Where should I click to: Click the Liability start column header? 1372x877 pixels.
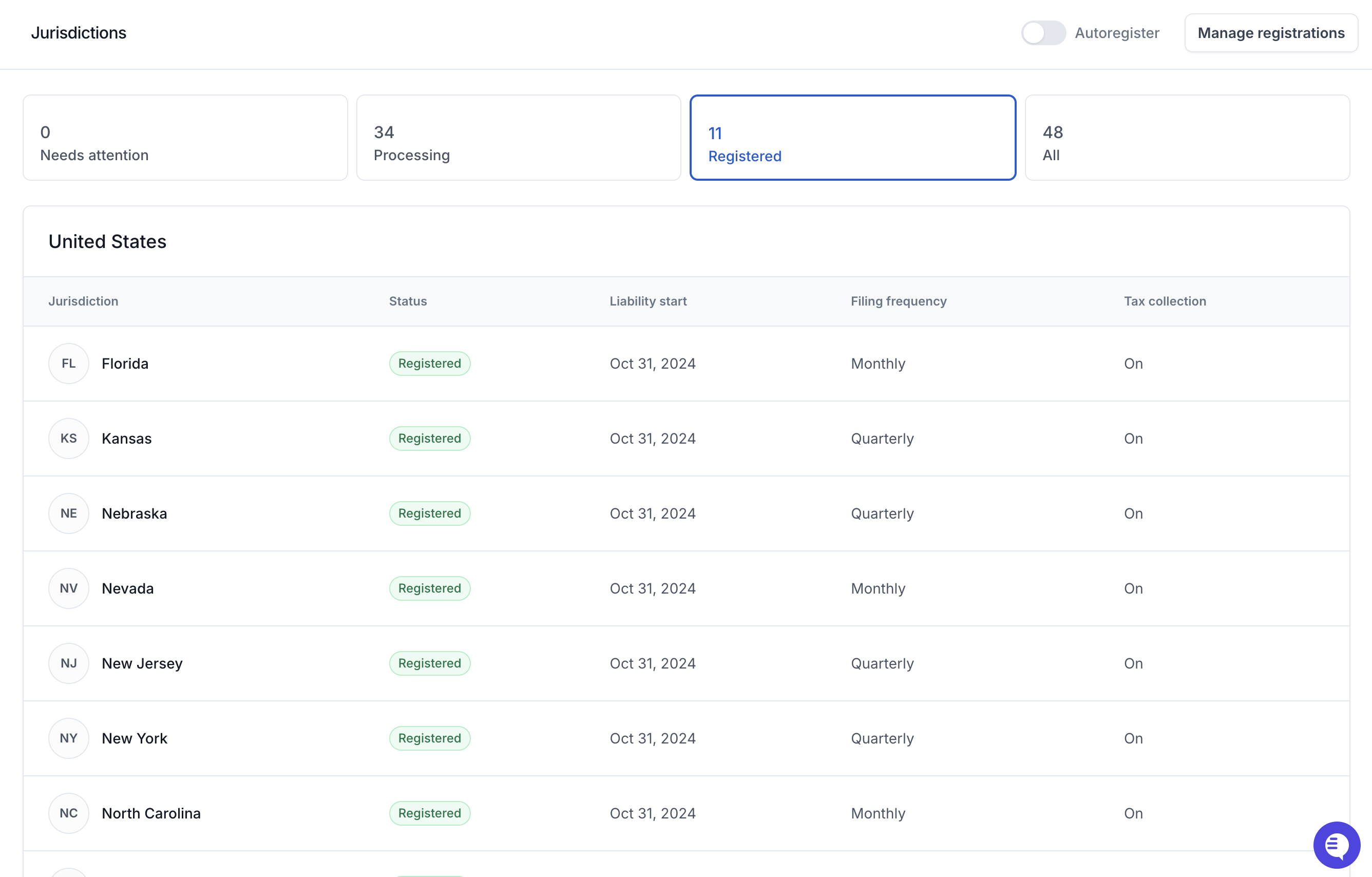[648, 301]
